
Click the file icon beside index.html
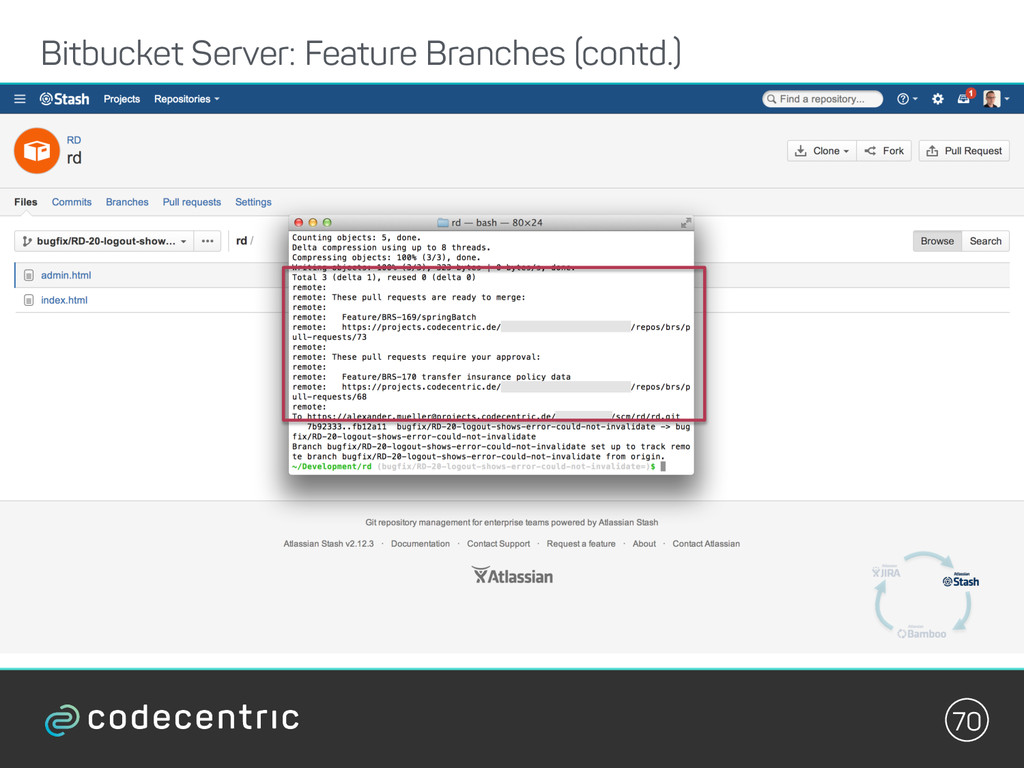click(29, 300)
